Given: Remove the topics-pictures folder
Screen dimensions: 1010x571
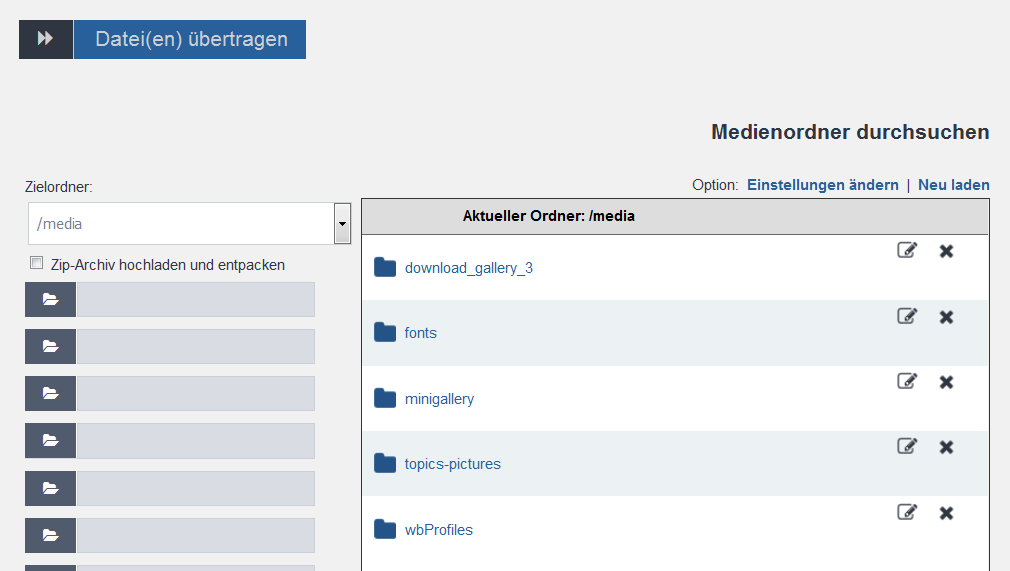Looking at the screenshot, I should tap(946, 447).
